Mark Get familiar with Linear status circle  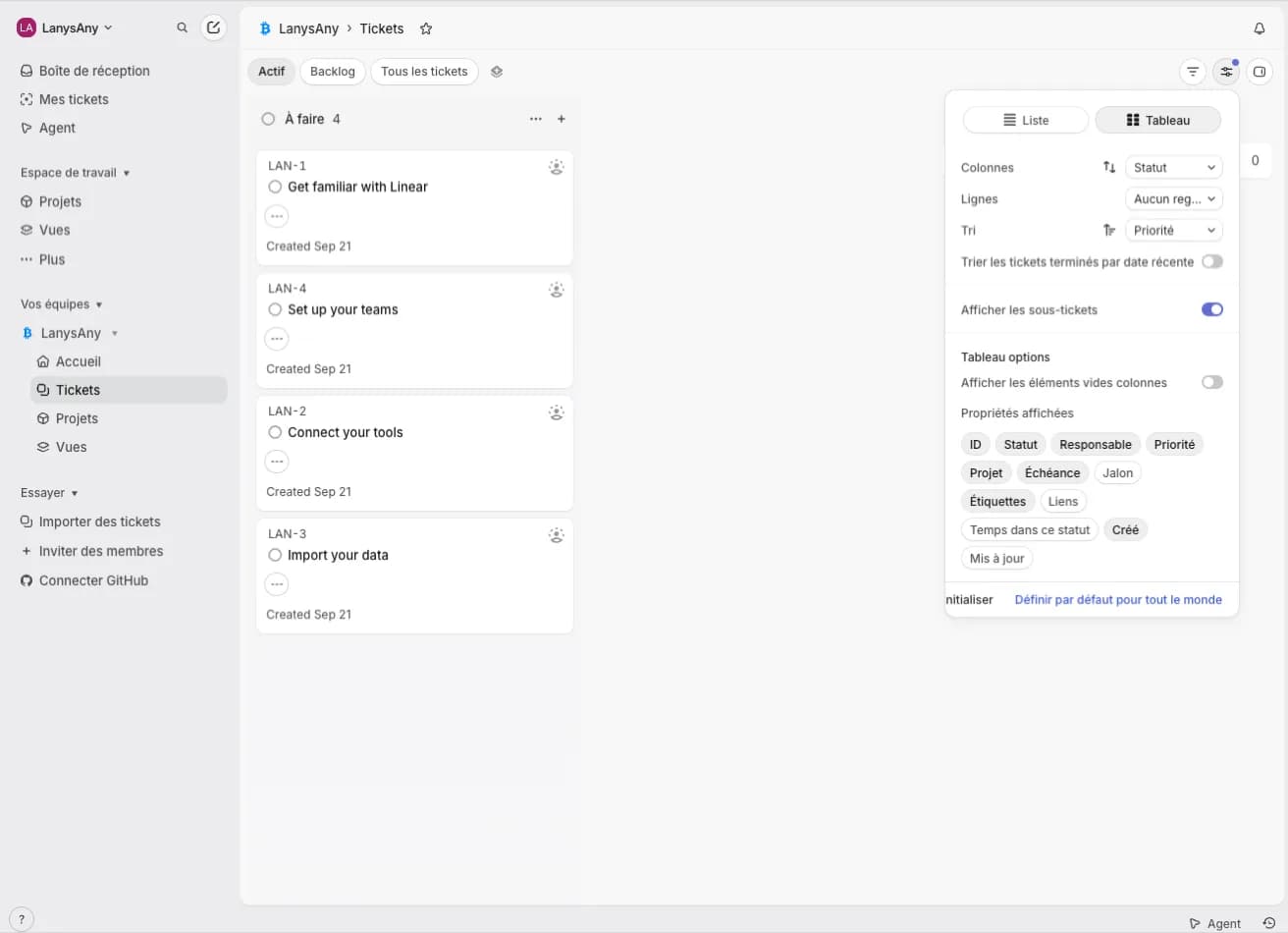coord(275,187)
